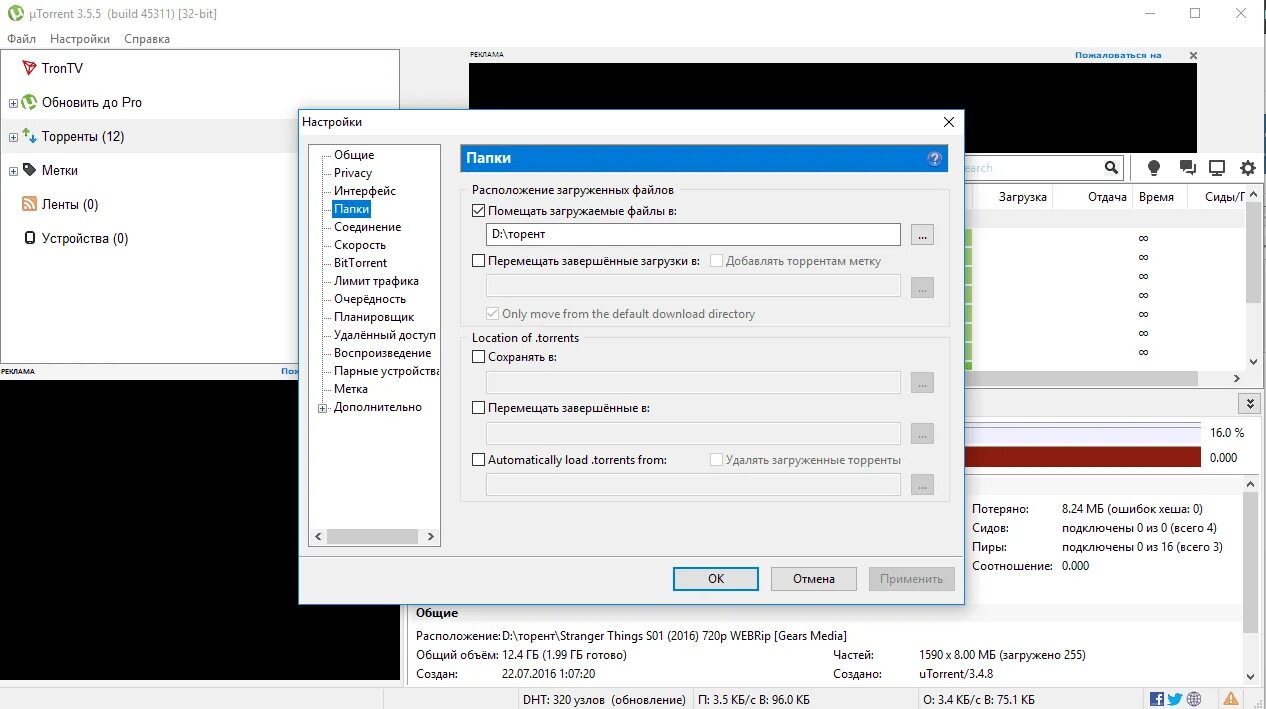1266x709 pixels.
Task: Expand the Торренты (12) tree node
Action: coord(13,137)
